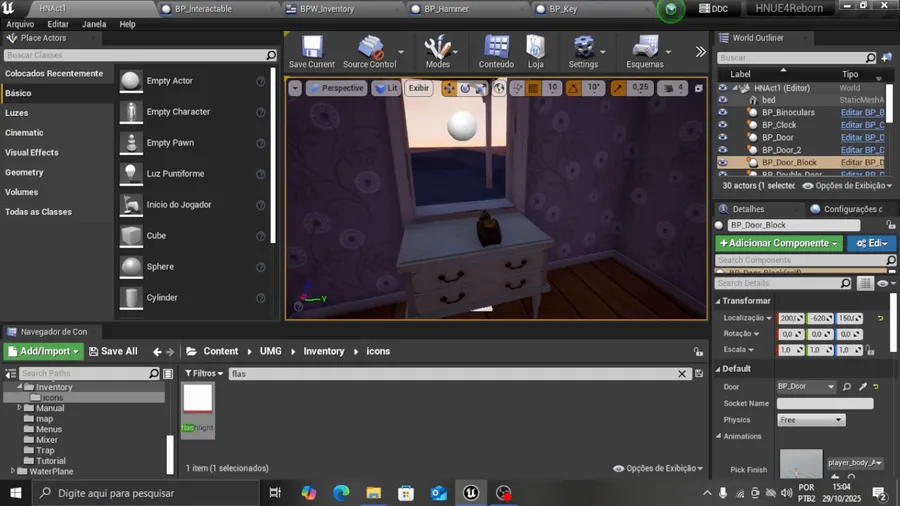Open the Door BP_Door dropdown

(x=806, y=387)
